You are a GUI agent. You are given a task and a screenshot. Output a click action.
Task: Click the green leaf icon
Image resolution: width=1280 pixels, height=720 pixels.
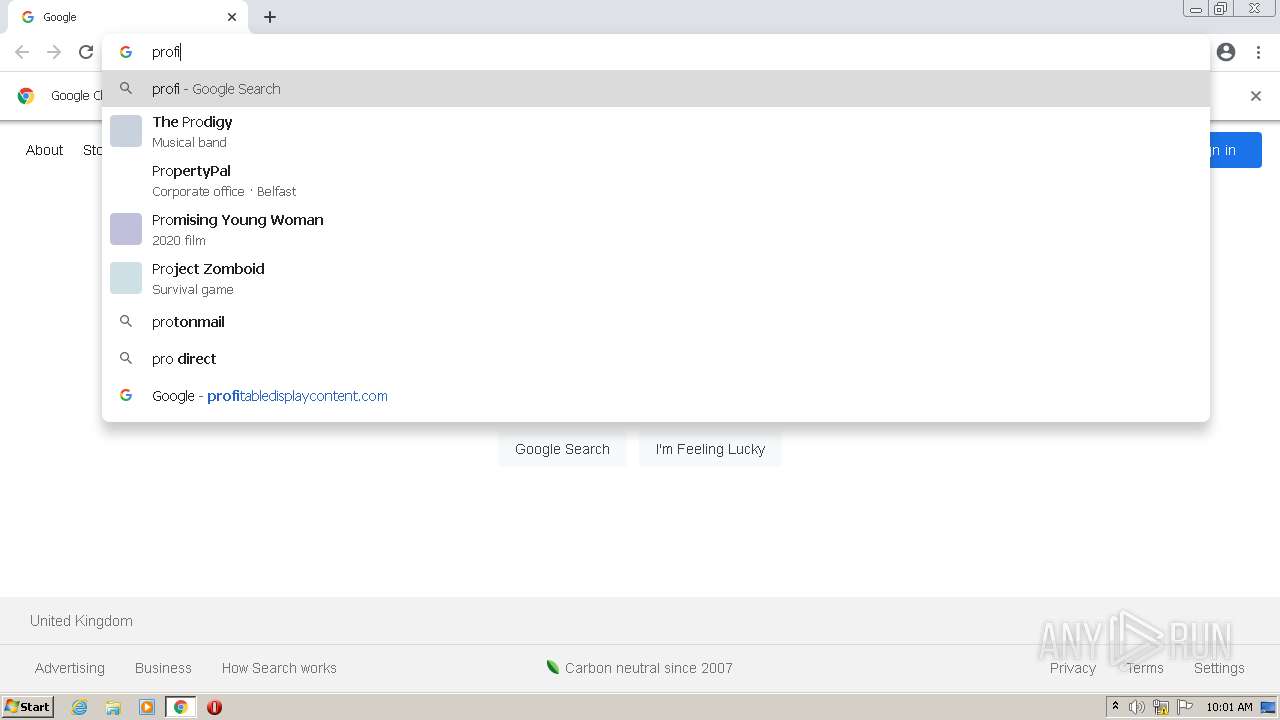coord(553,667)
